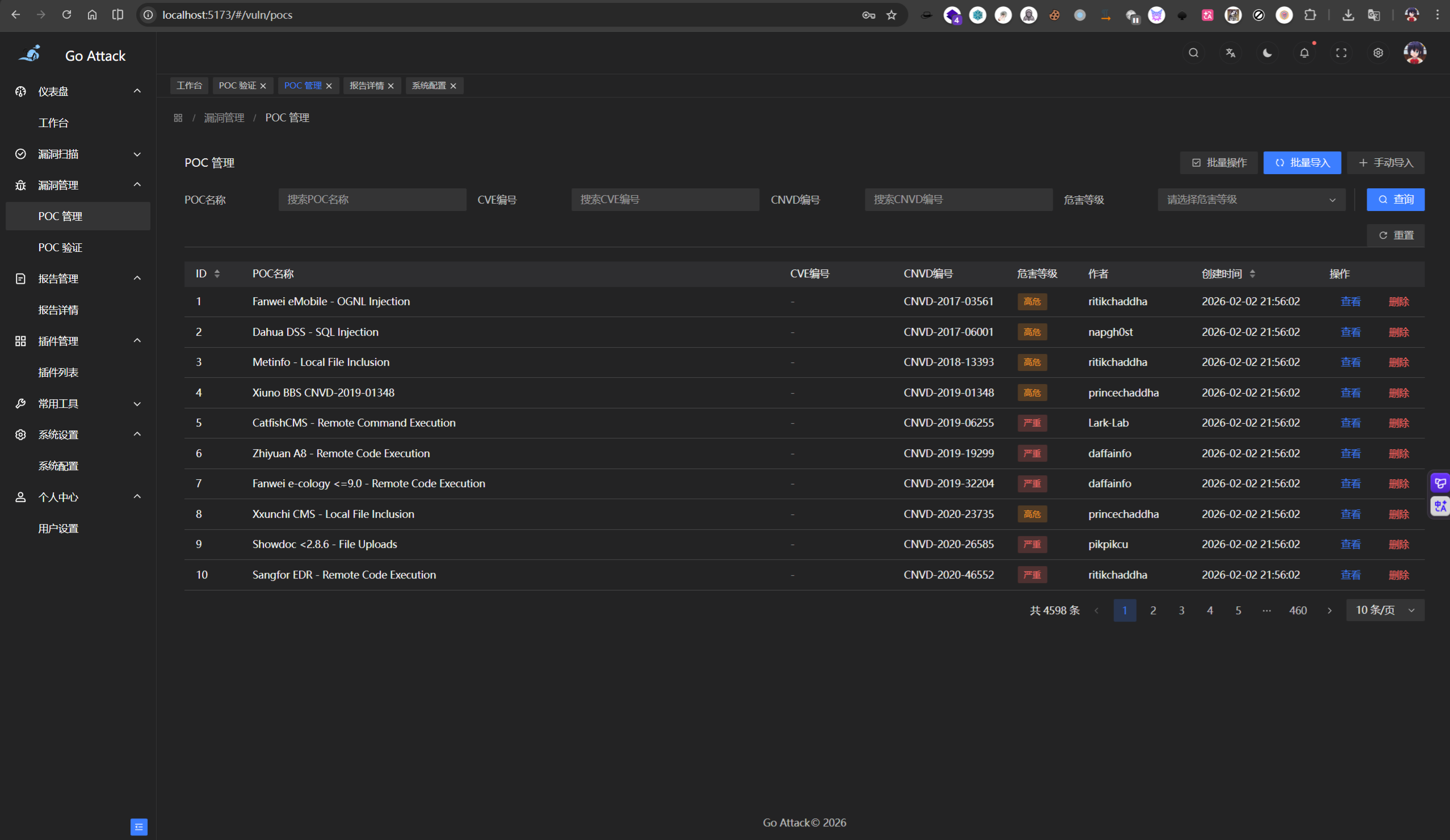Reload the page in browser toolbar
The image size is (1450, 840).
(x=67, y=15)
